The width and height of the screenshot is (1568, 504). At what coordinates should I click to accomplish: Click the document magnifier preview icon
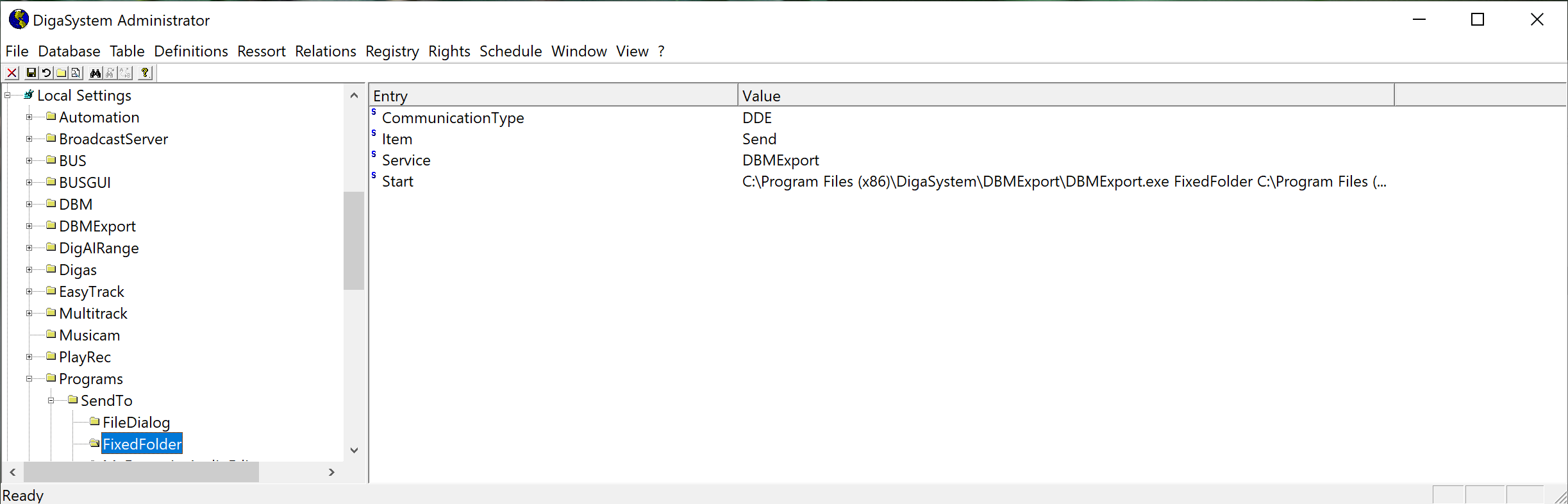pyautogui.click(x=76, y=73)
